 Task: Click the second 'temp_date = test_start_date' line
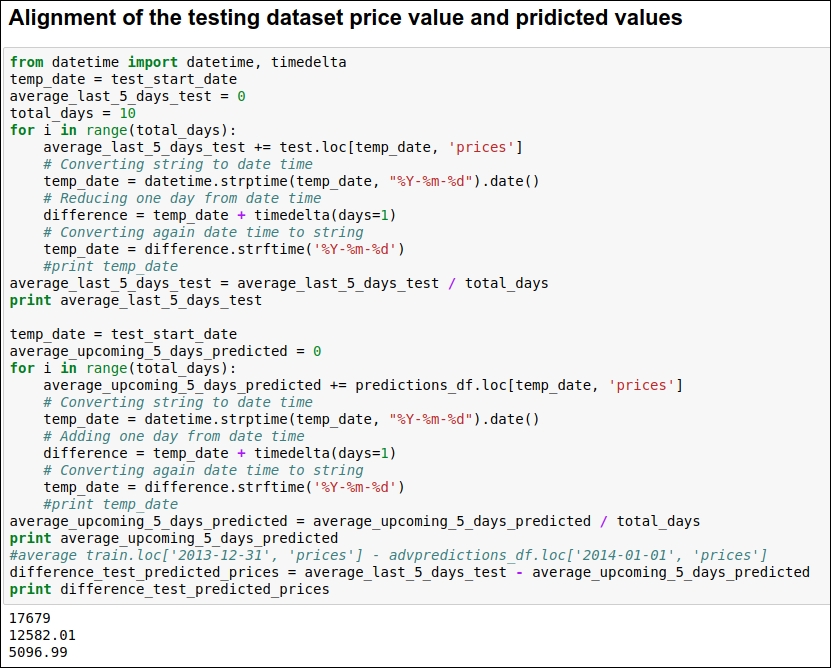click(x=123, y=334)
